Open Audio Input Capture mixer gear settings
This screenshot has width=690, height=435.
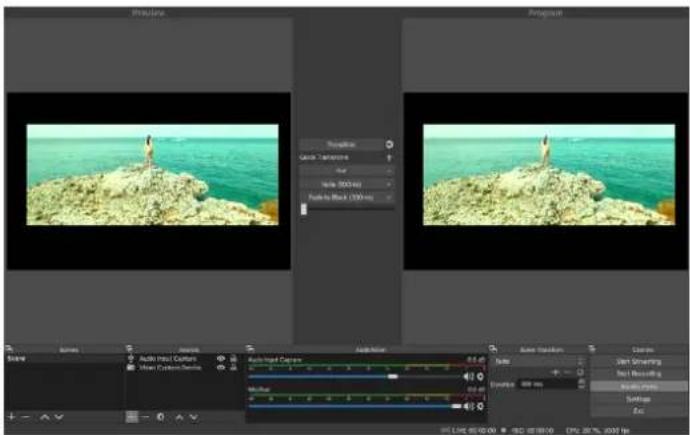pos(480,377)
